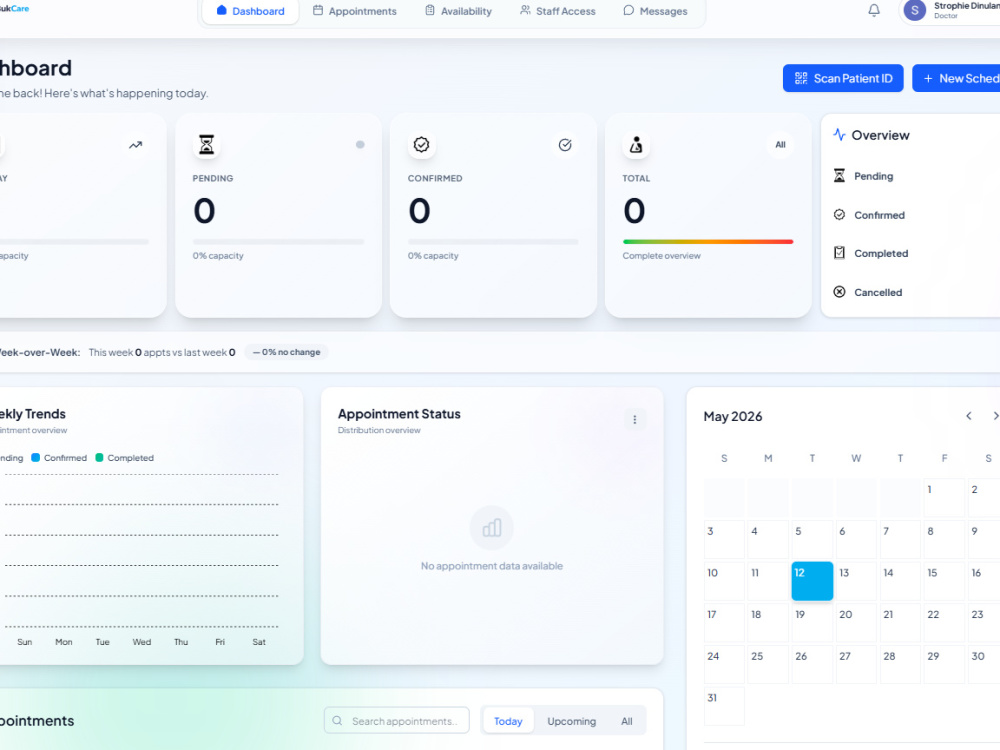Screen dimensions: 1000x750
Task: Click the 'Complete overview' text on Total card
Action: pos(661,256)
